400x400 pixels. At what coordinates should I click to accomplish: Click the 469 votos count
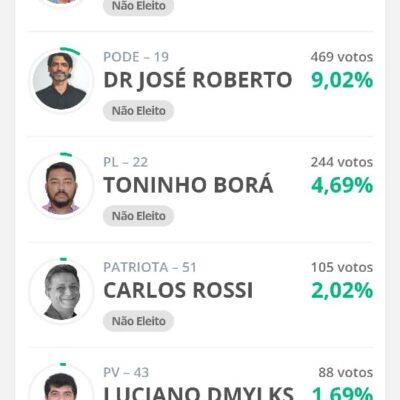342,57
